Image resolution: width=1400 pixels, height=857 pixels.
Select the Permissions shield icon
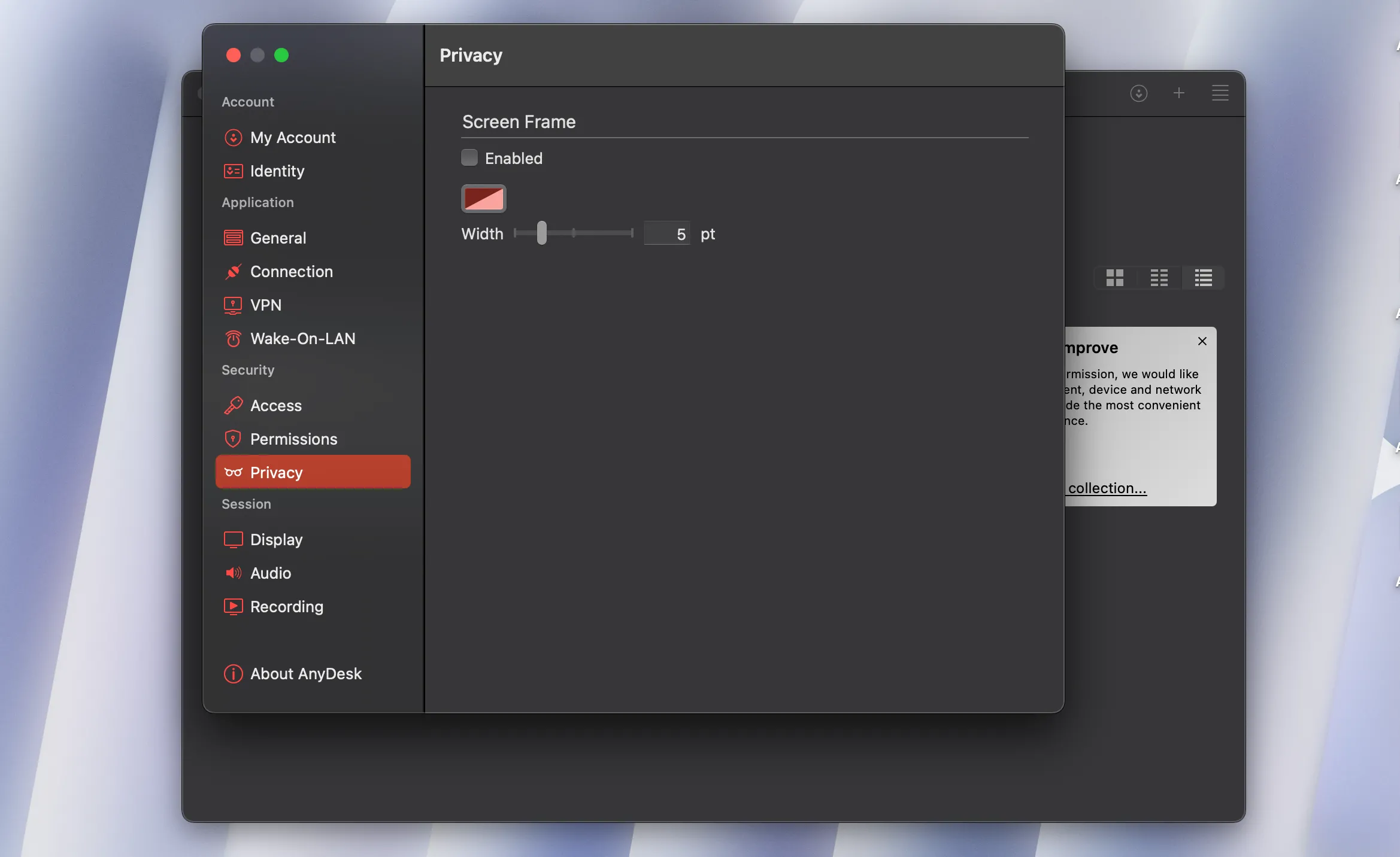point(233,439)
